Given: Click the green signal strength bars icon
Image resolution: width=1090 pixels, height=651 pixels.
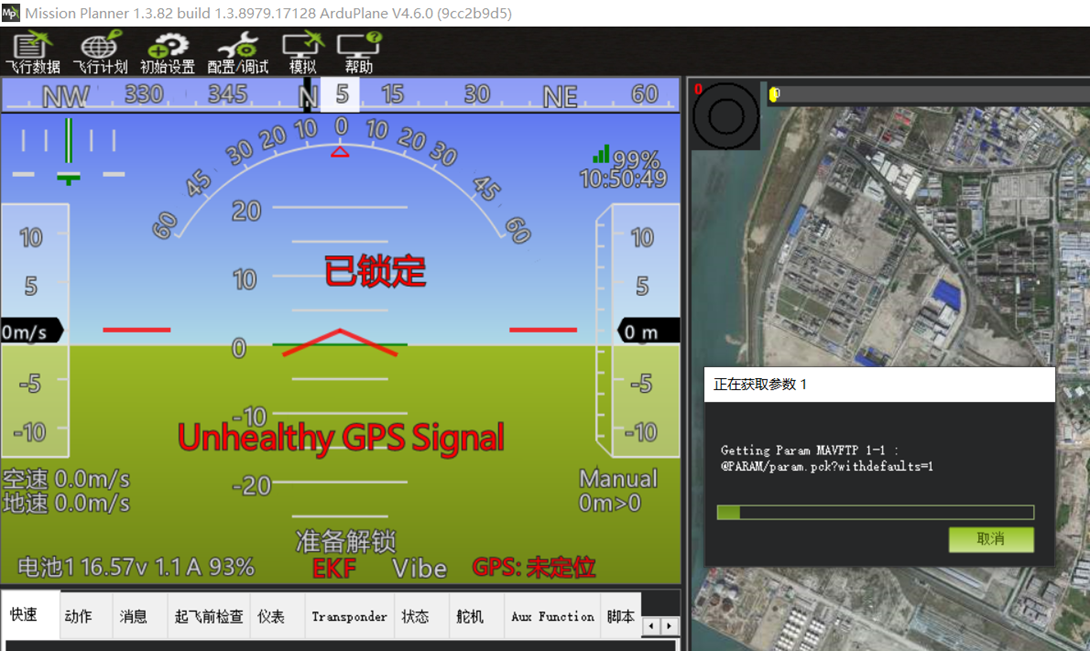Looking at the screenshot, I should pos(601,154).
